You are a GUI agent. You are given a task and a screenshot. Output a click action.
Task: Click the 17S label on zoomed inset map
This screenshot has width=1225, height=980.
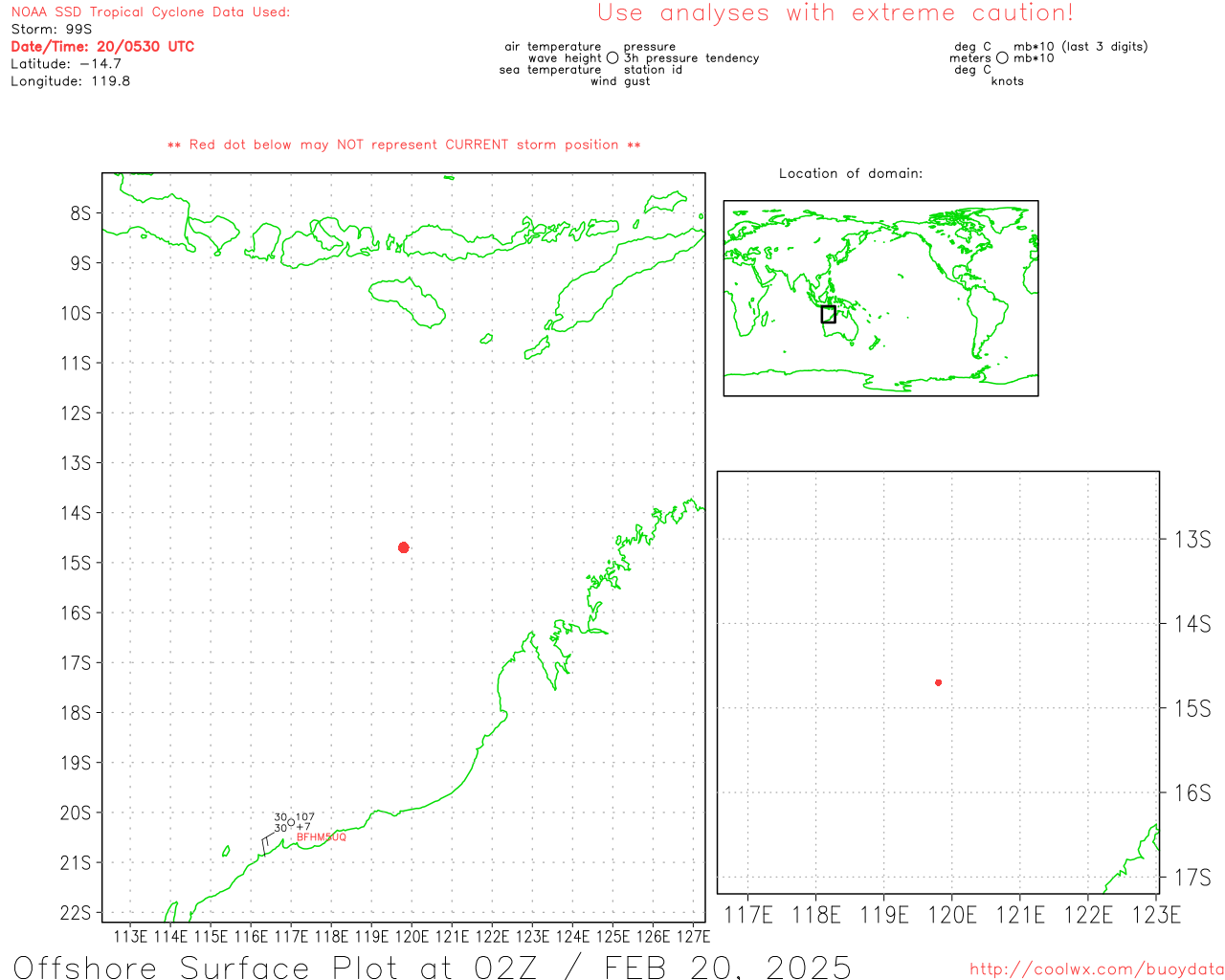coord(1192,878)
